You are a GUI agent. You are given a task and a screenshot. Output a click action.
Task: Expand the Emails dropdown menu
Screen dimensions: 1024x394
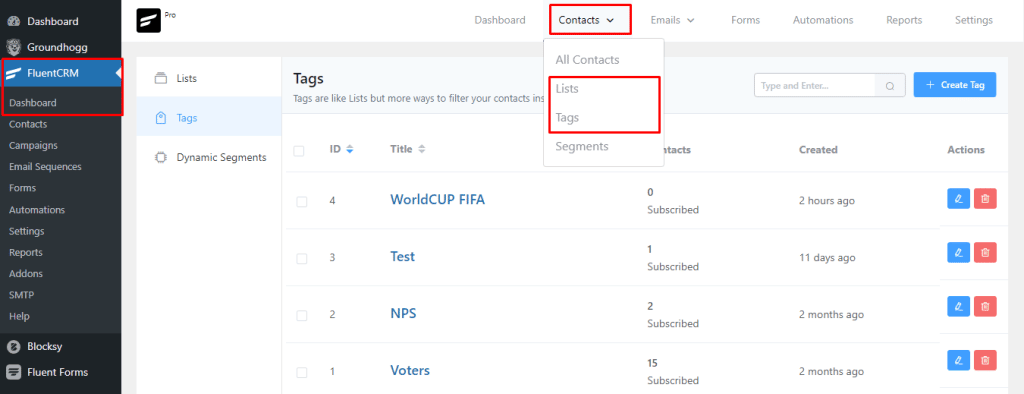(672, 20)
